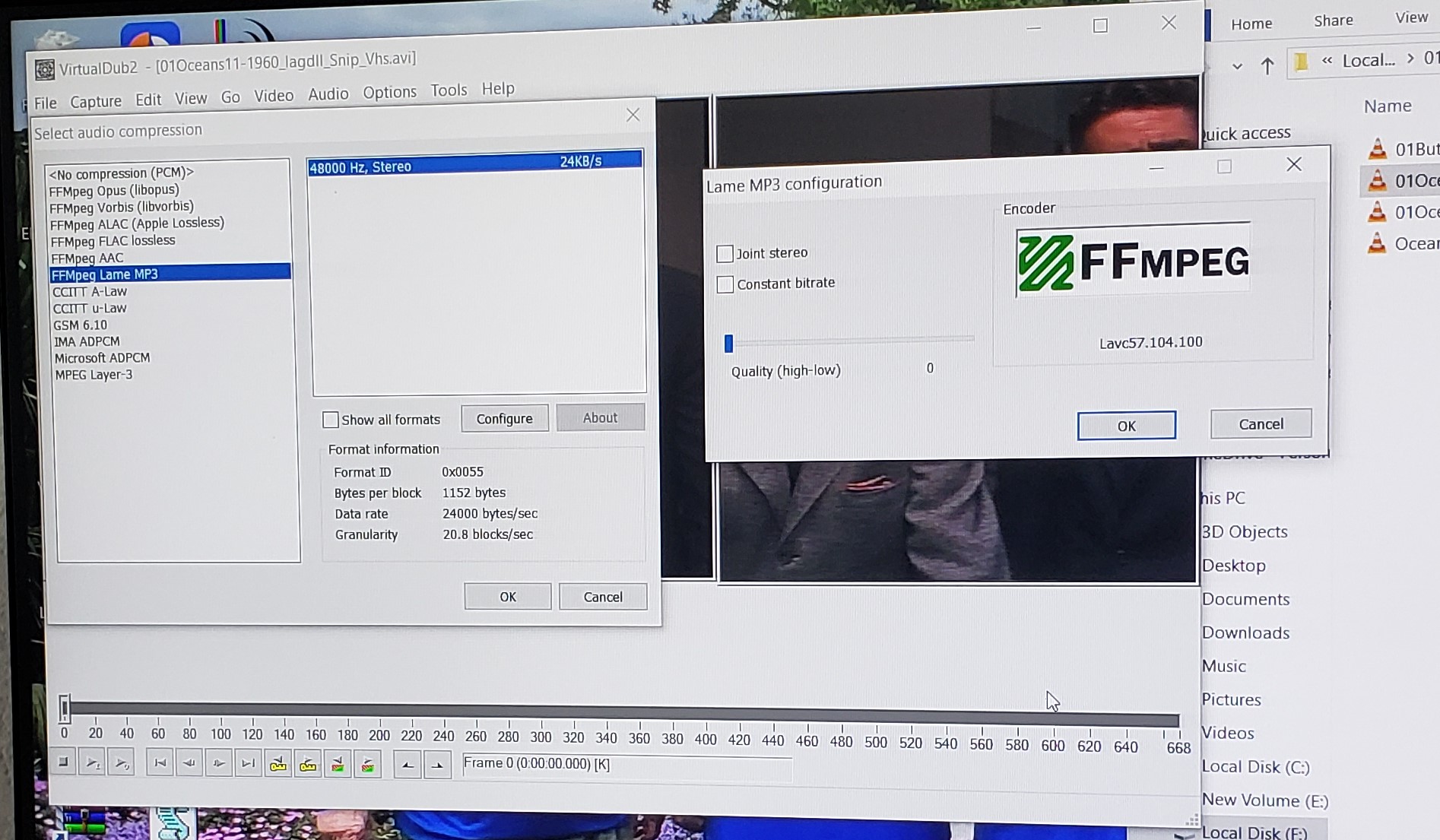Click the timeline position slider thumb at frame 0

65,708
